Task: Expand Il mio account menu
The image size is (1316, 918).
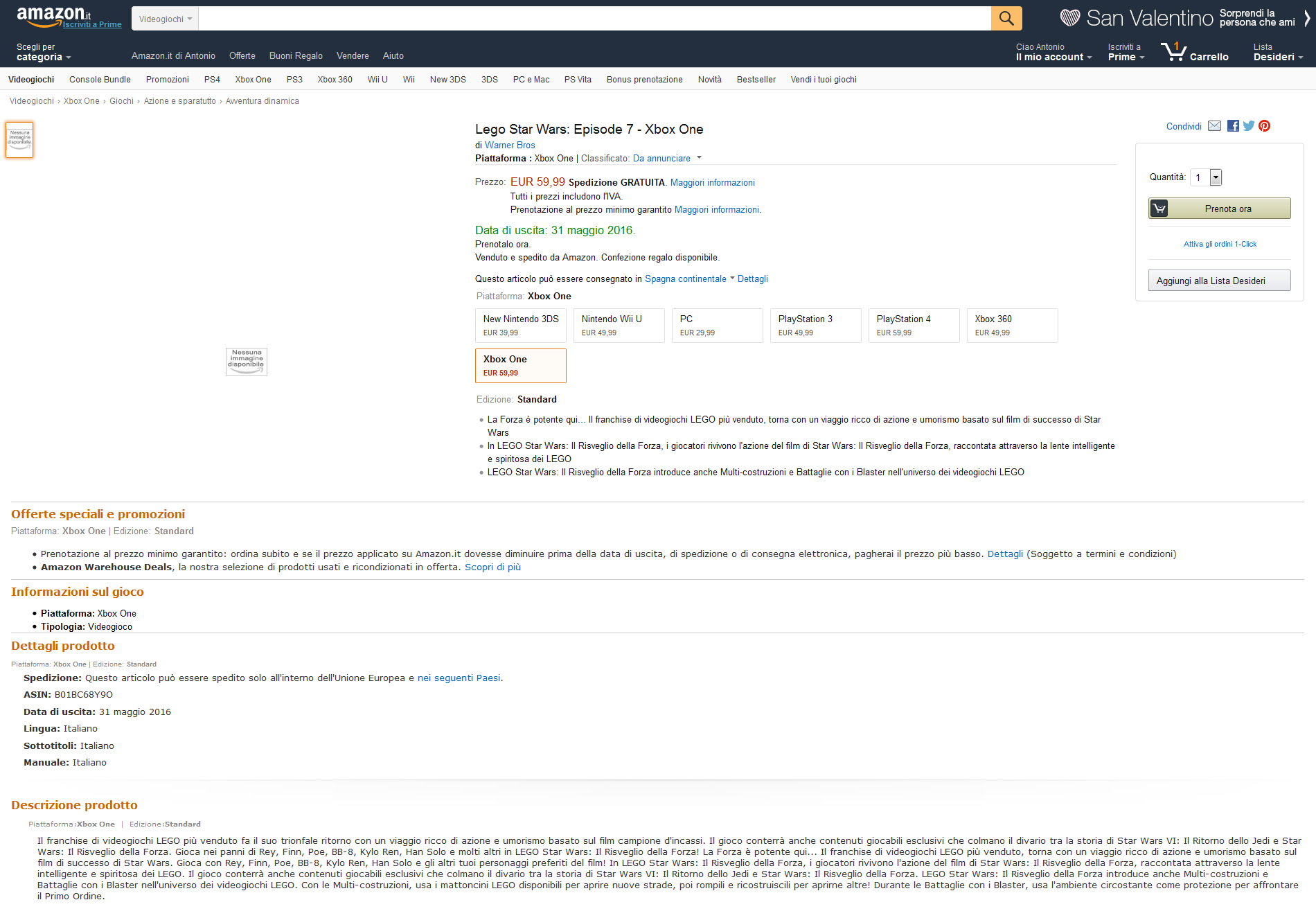Action: click(x=1053, y=52)
